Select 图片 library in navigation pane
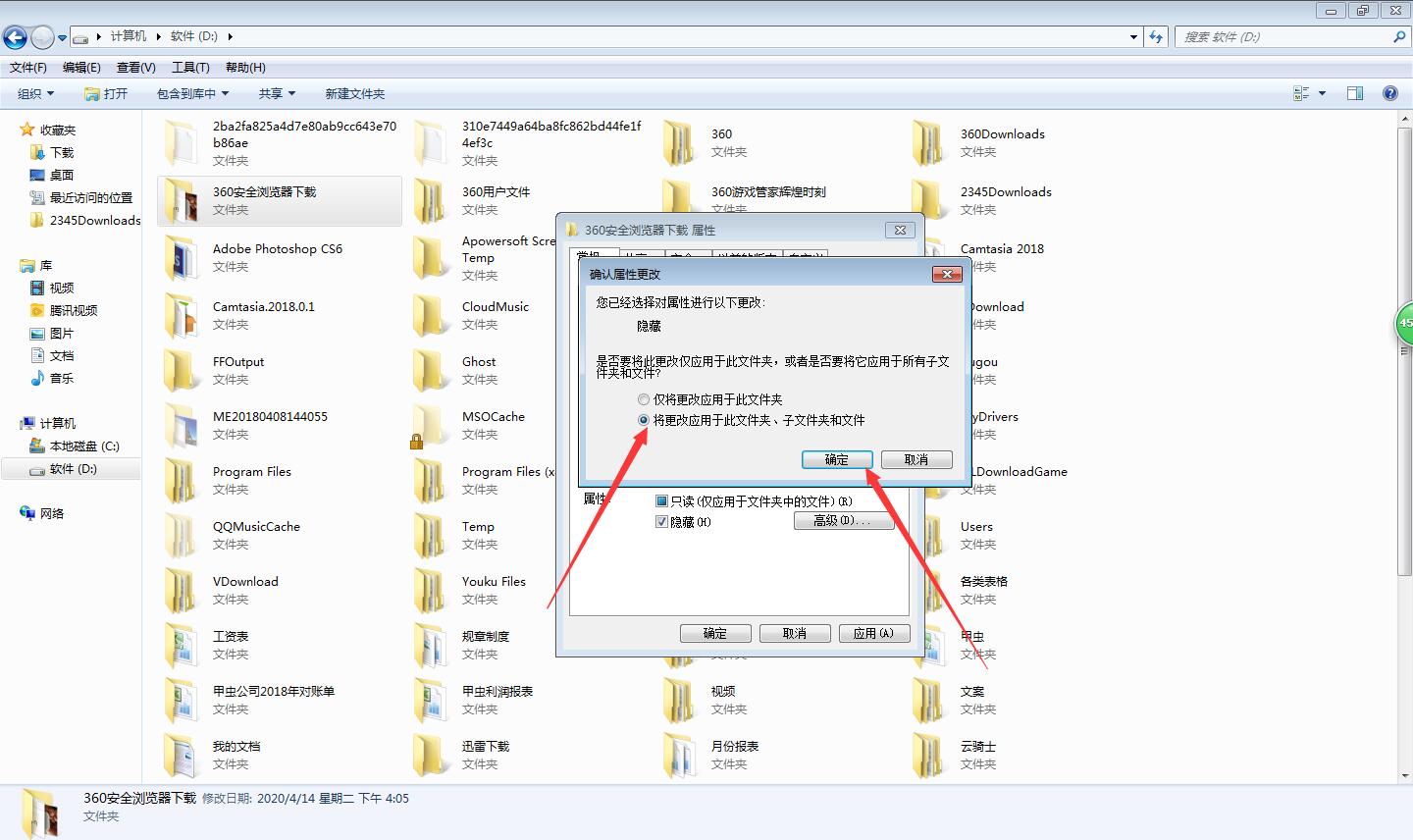The image size is (1413, 840). pyautogui.click(x=52, y=333)
